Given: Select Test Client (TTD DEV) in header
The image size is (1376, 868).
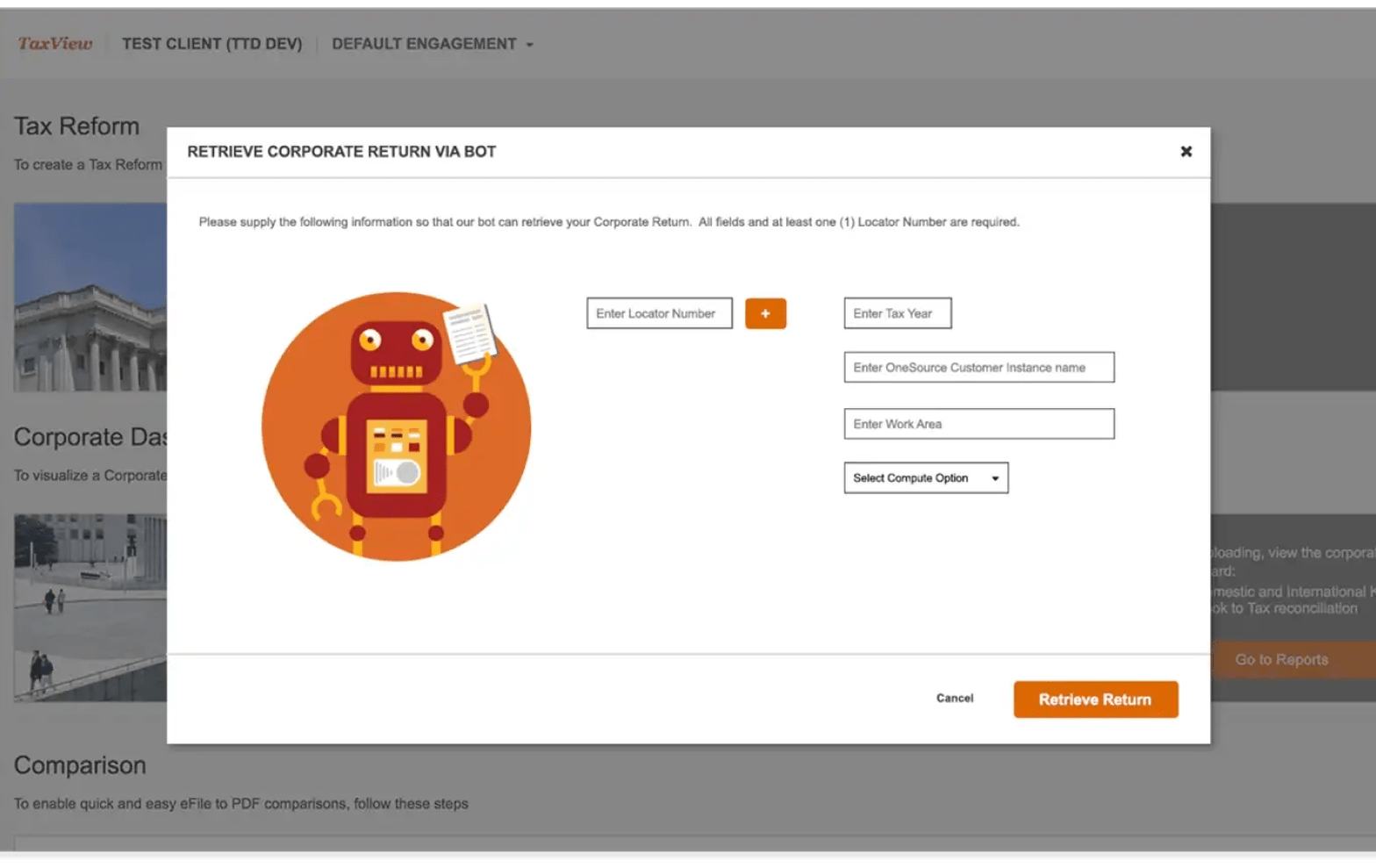Looking at the screenshot, I should click(211, 44).
